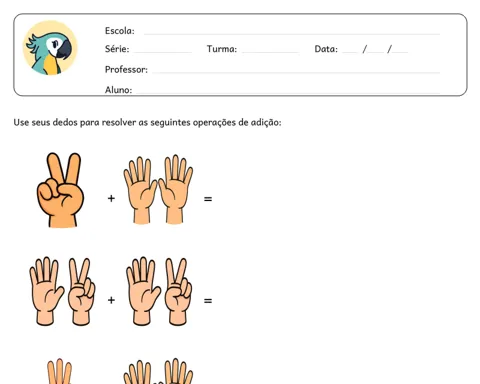This screenshot has height=384, width=480.
Task: Click the two open hands in first equation
Action: [158, 189]
